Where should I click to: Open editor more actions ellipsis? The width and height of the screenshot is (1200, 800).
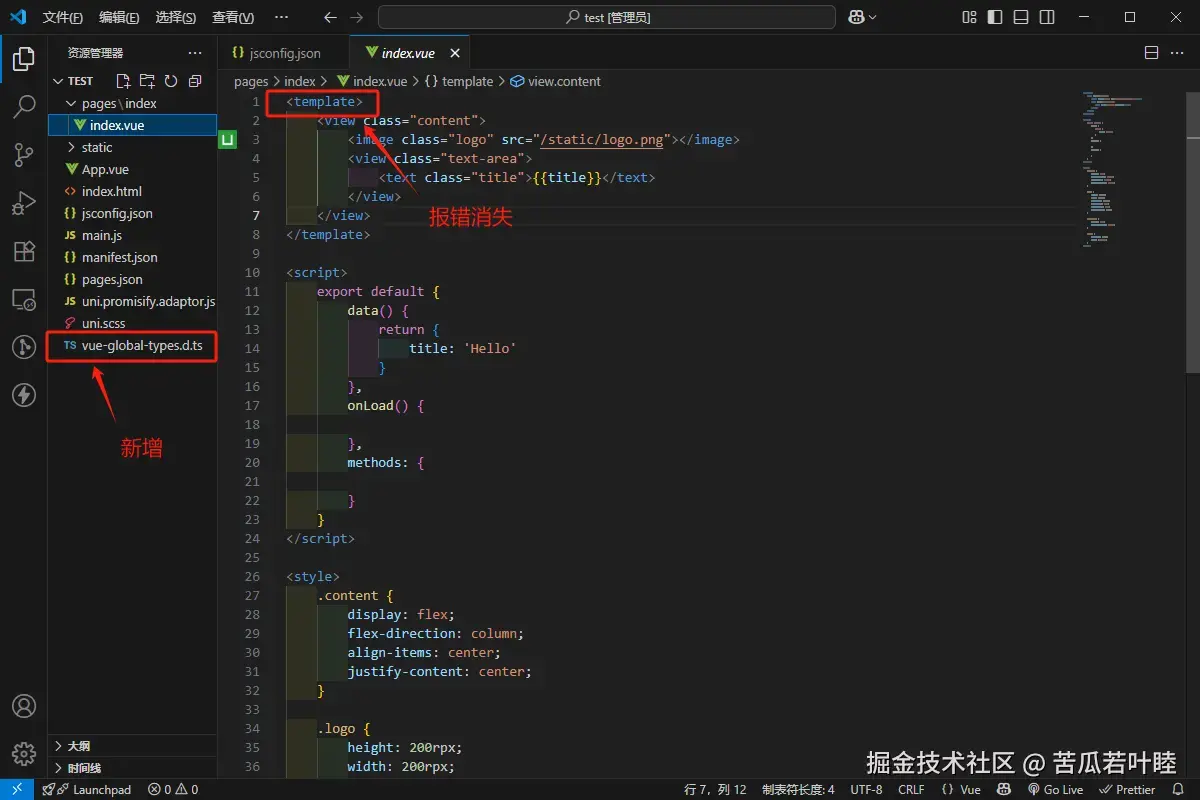[1178, 53]
